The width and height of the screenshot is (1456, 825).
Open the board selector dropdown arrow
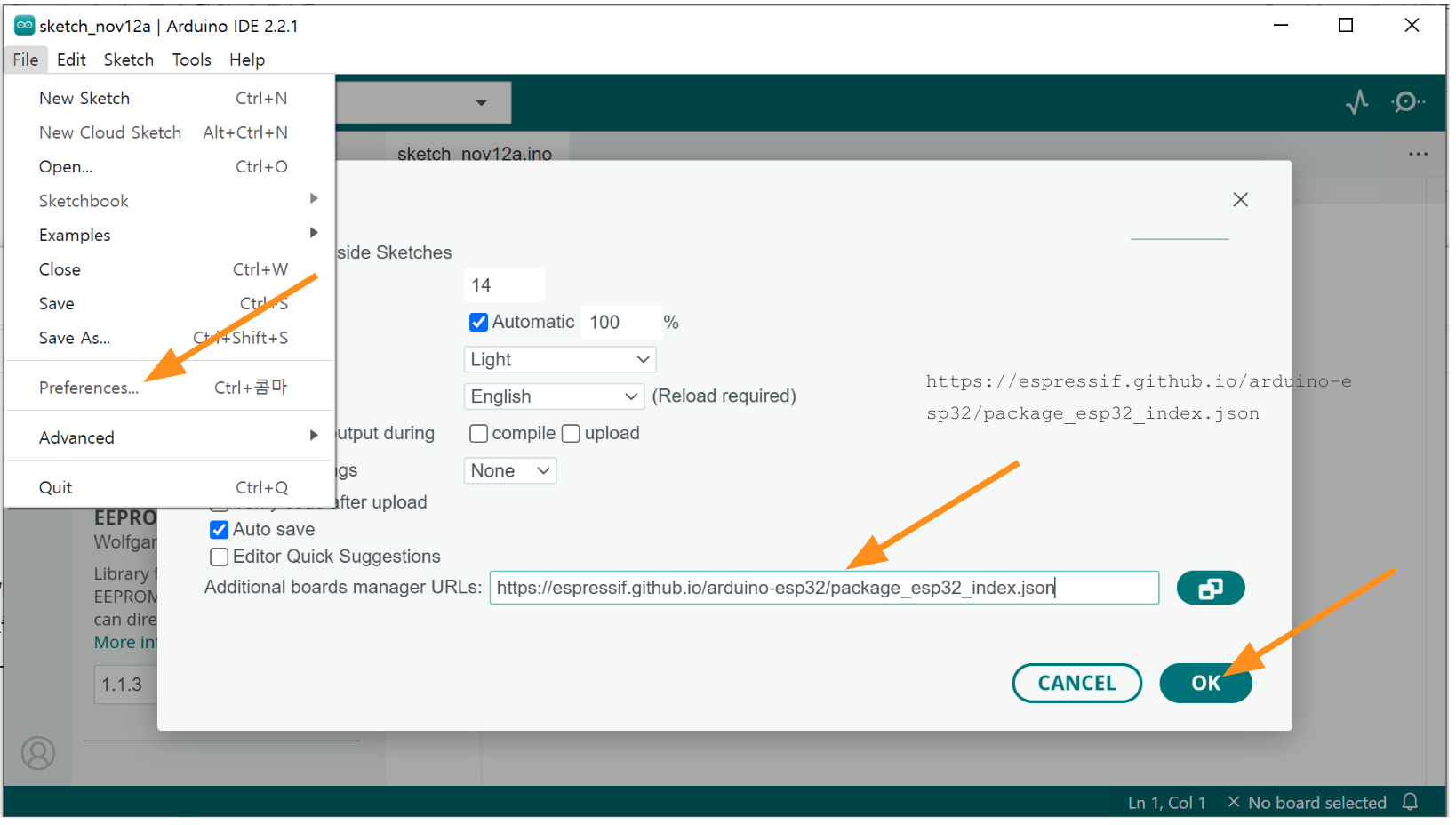tap(481, 102)
